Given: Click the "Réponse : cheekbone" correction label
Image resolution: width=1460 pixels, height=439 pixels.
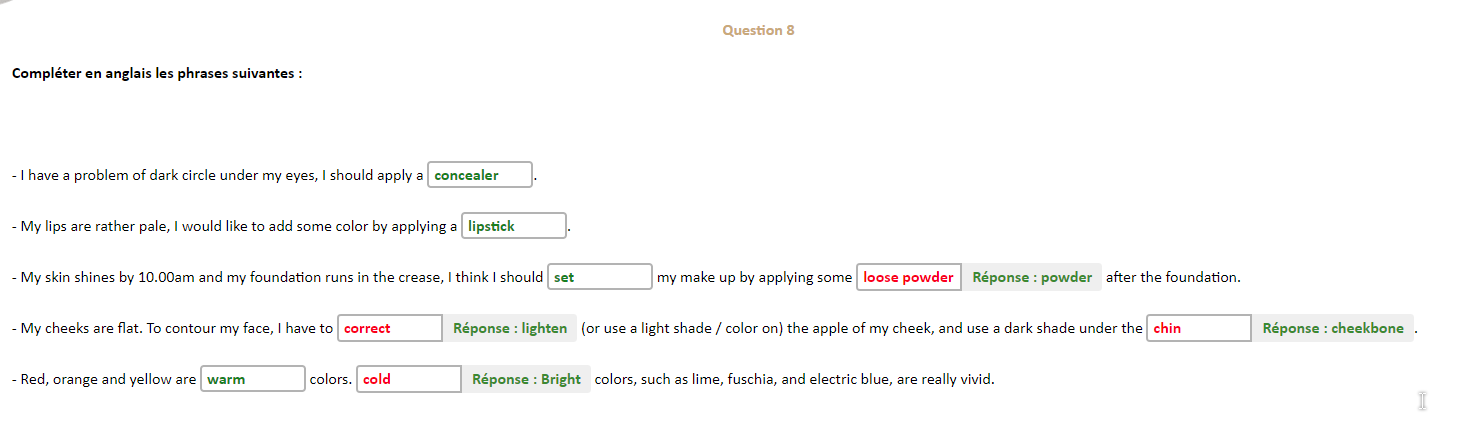Looking at the screenshot, I should 1333,328.
